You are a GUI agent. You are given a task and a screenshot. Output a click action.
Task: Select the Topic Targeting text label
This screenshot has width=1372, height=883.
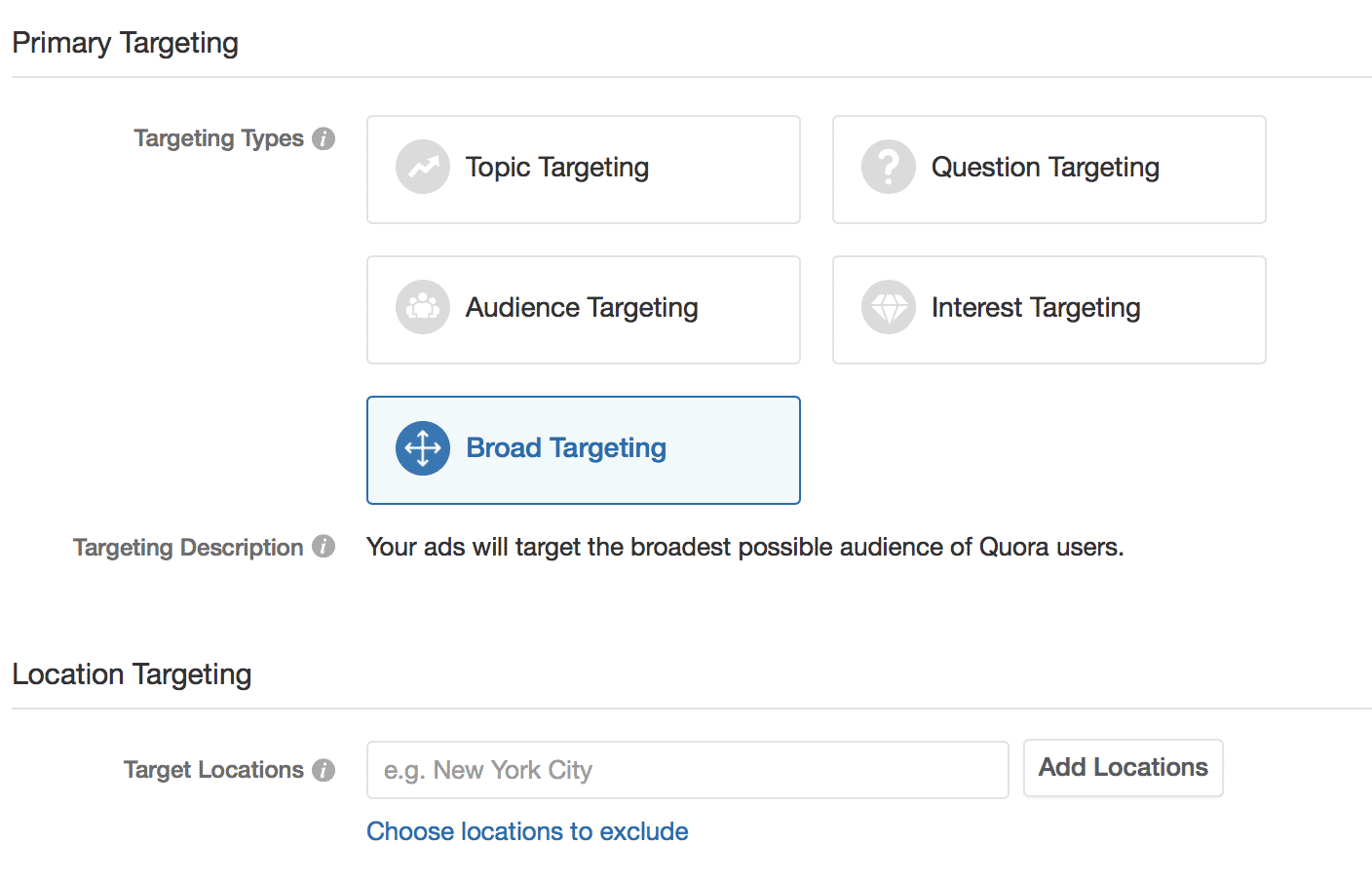pyautogui.click(x=557, y=168)
